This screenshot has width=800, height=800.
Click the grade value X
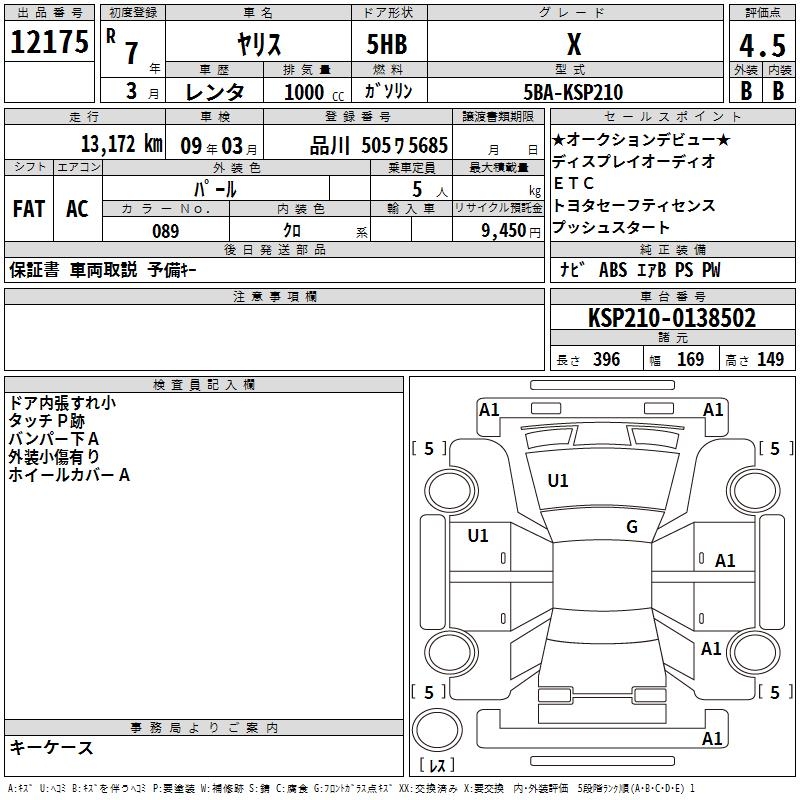click(574, 44)
